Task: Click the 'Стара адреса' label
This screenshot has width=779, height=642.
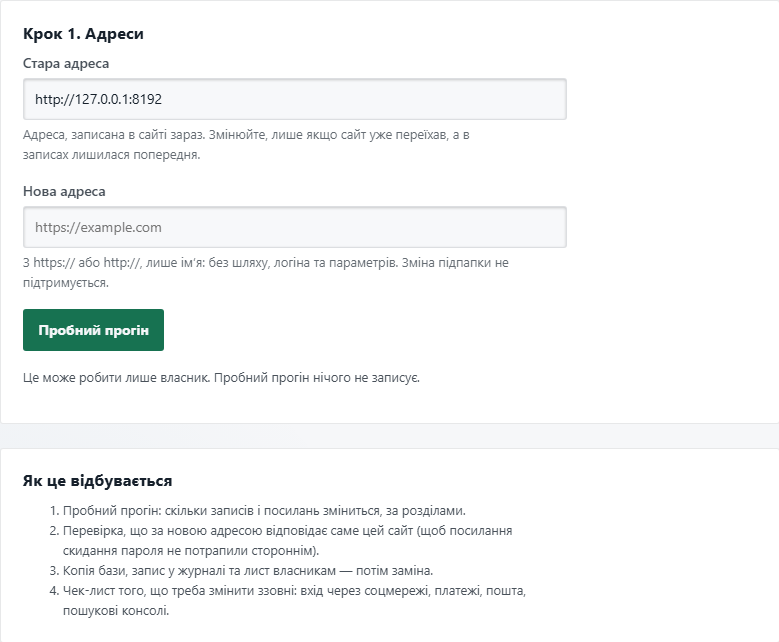Action: click(x=66, y=64)
